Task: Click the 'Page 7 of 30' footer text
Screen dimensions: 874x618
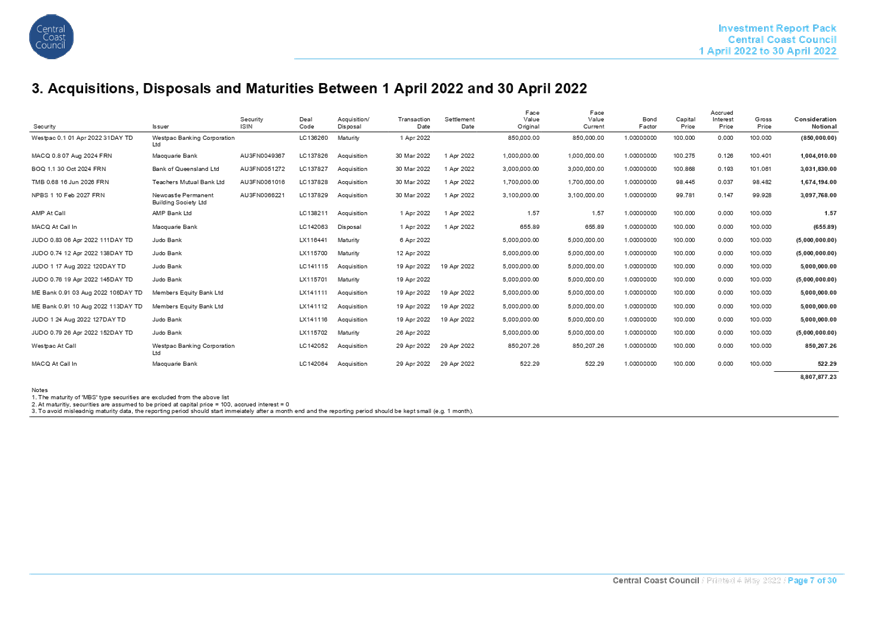Action: click(x=812, y=581)
